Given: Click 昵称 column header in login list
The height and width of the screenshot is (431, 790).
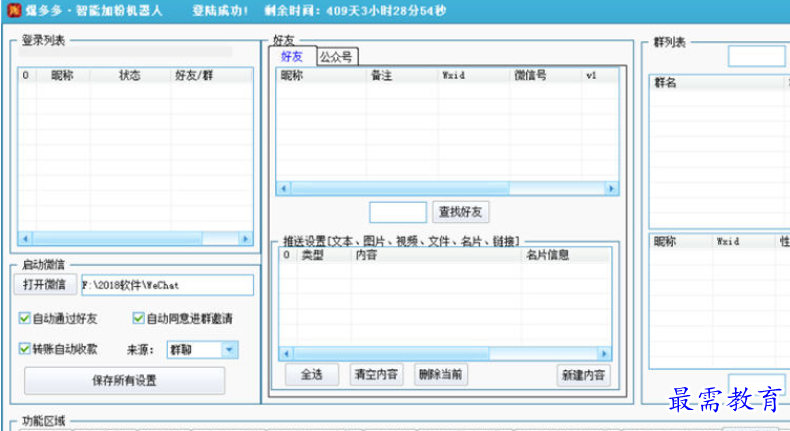Looking at the screenshot, I should coord(63,76).
